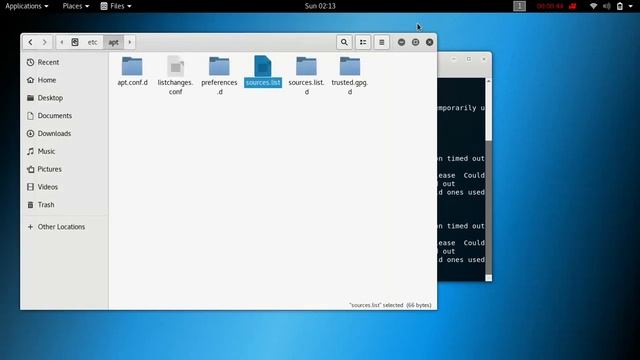The image size is (640, 360).
Task: Open the Files hamburger view menu
Action: pos(382,42)
